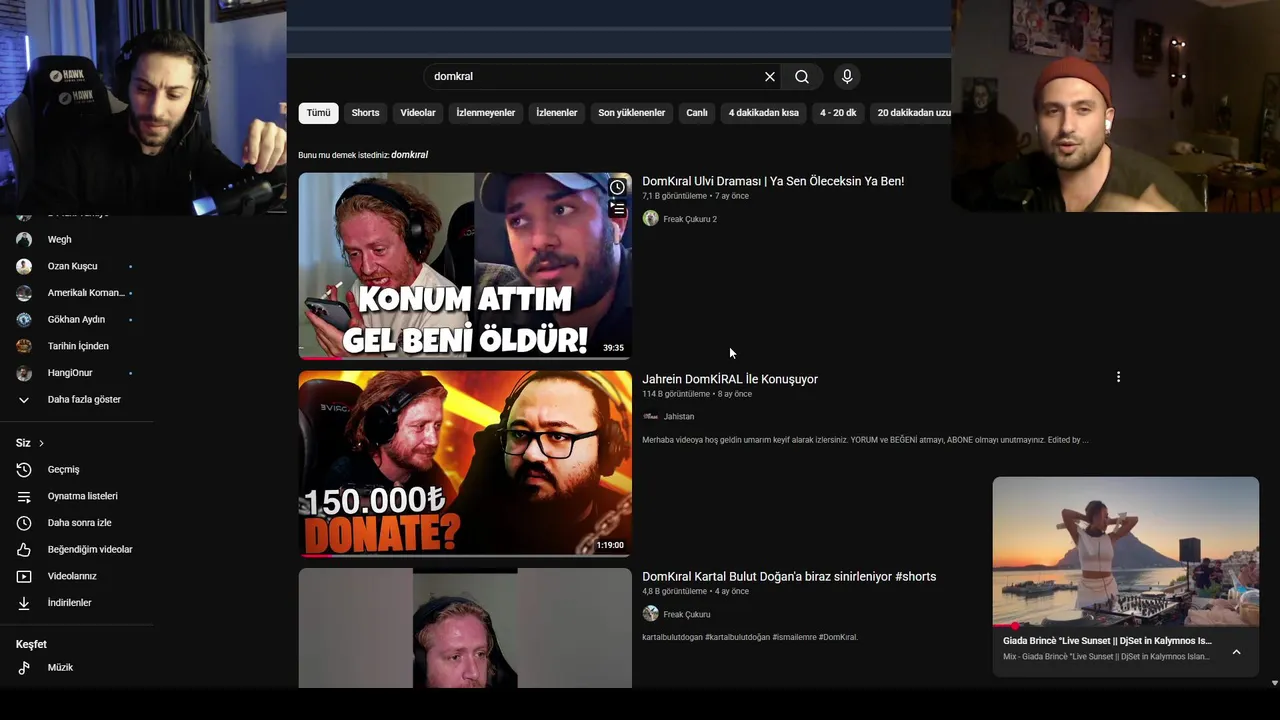Click the HangiOnur channel avatar
This screenshot has height=720, width=1280.
[24, 373]
